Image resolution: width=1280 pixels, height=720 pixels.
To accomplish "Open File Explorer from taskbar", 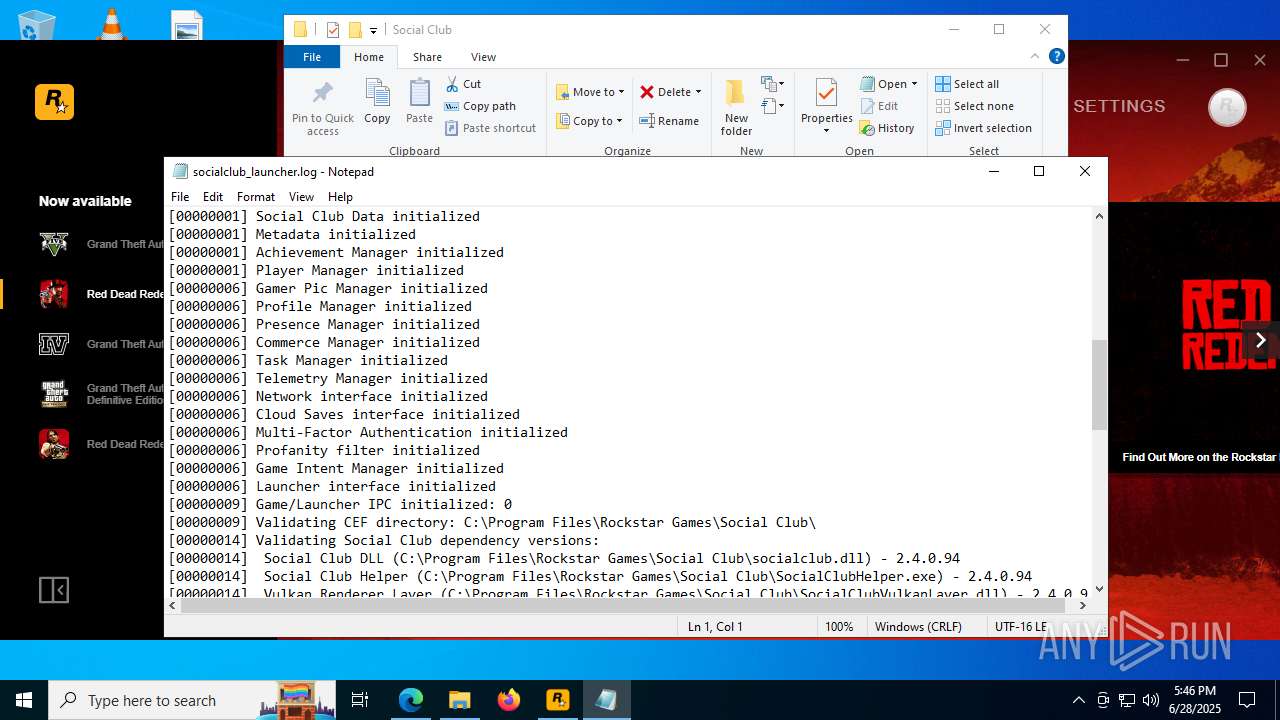I will (x=459, y=700).
